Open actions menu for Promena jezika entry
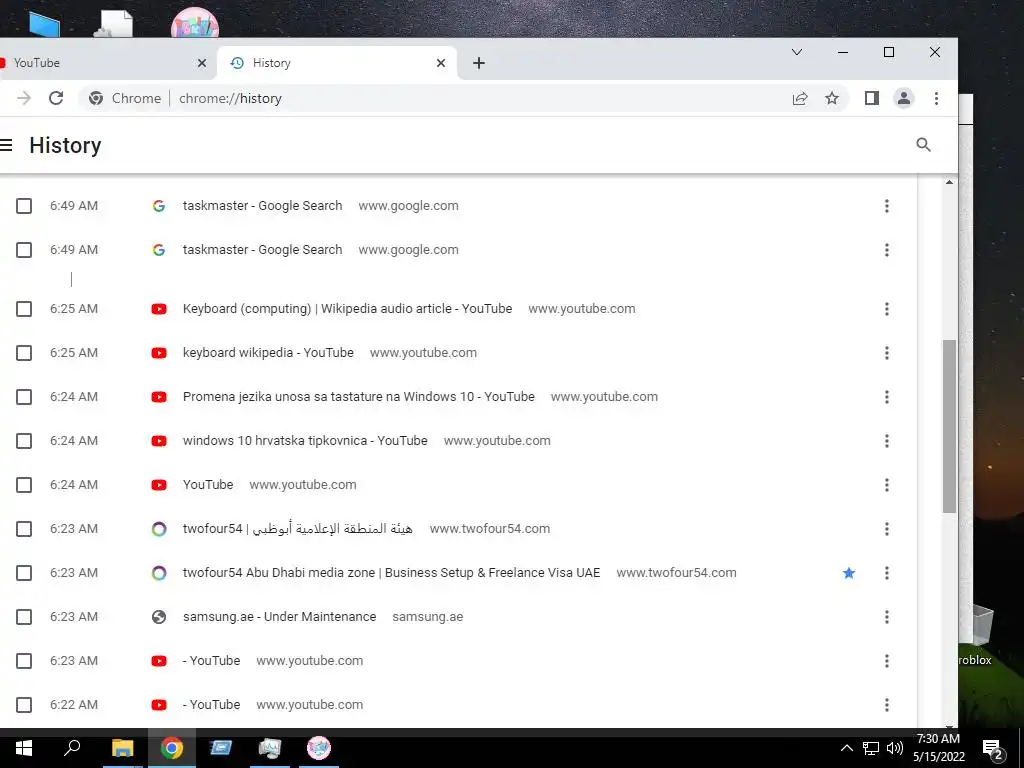Screen dimensions: 1024x768 click(886, 396)
